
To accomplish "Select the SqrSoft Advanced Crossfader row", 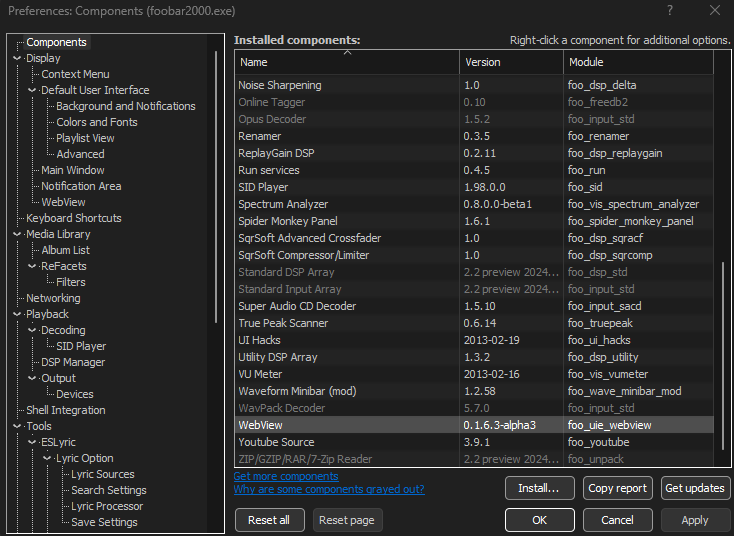I will pos(474,238).
